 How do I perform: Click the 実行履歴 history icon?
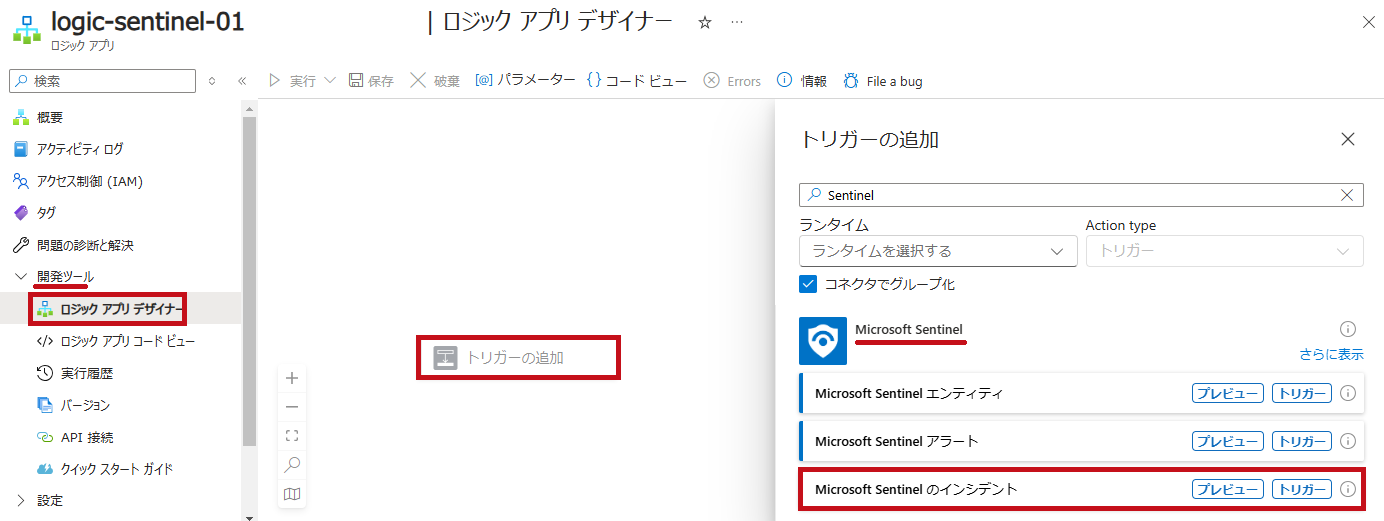point(45,373)
